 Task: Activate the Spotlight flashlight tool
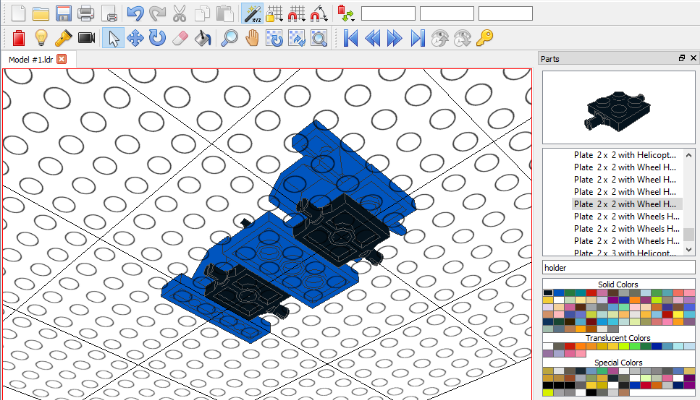point(62,38)
